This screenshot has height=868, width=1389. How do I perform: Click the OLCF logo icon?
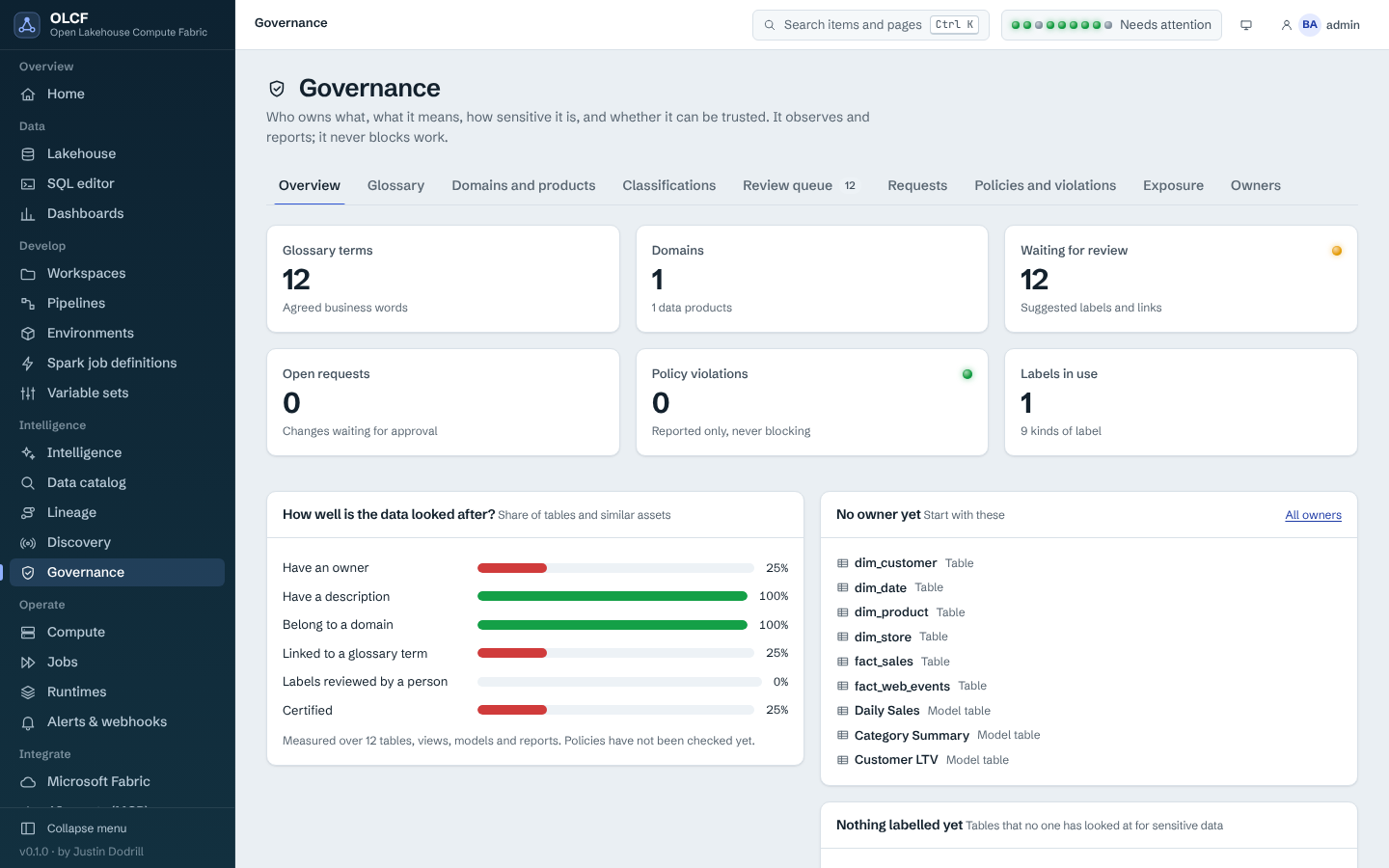[x=27, y=25]
